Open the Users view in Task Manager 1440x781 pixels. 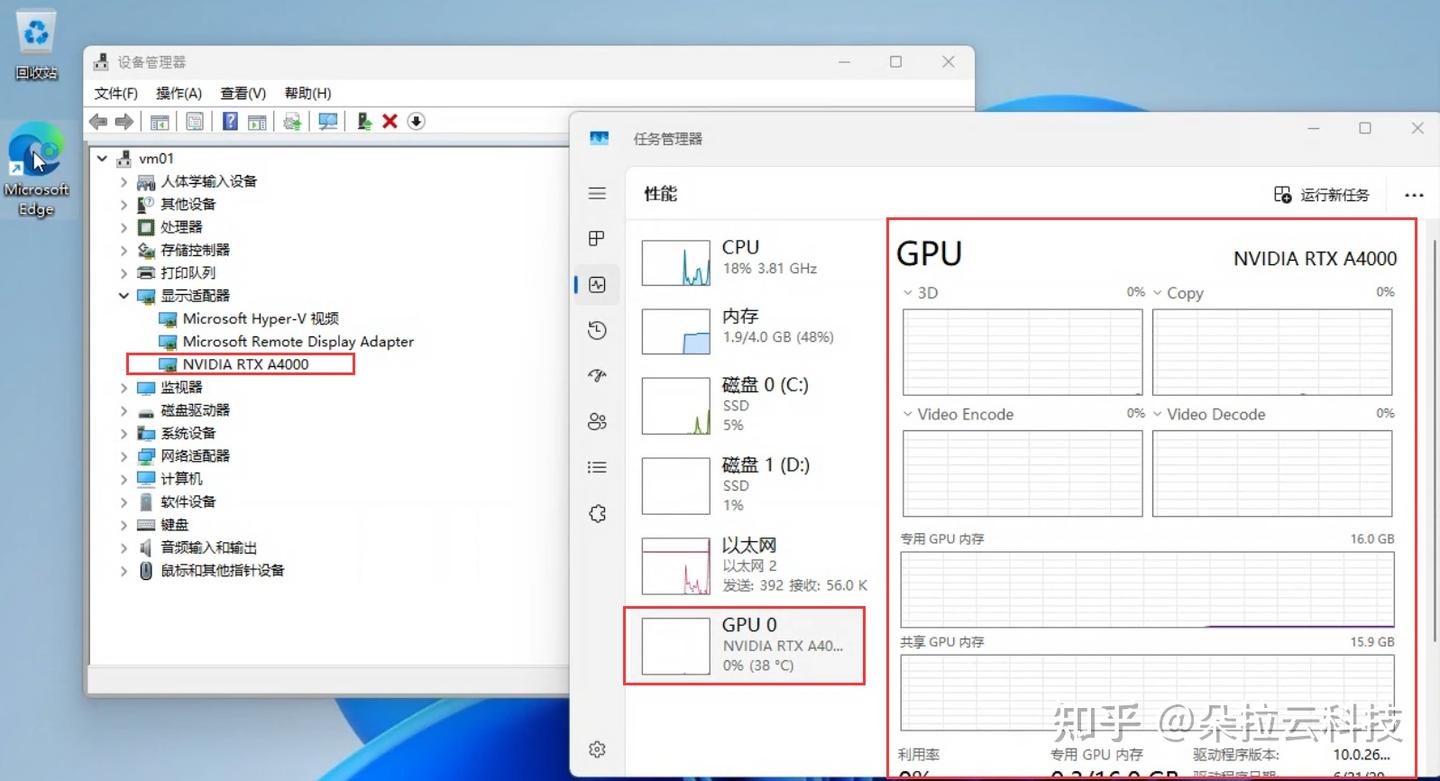597,421
